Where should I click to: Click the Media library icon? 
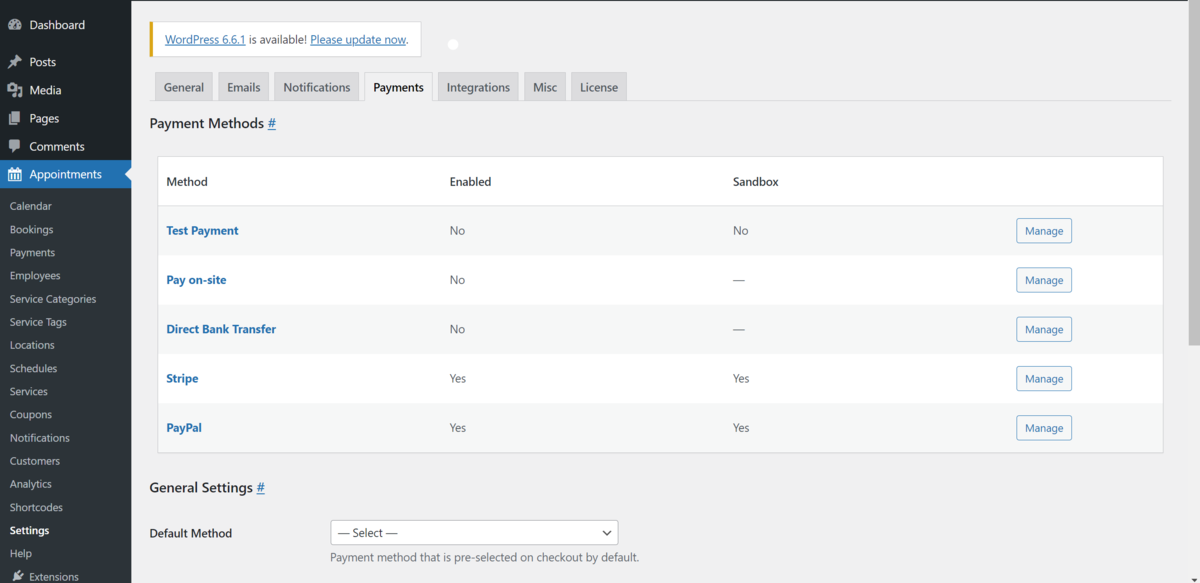(x=15, y=90)
